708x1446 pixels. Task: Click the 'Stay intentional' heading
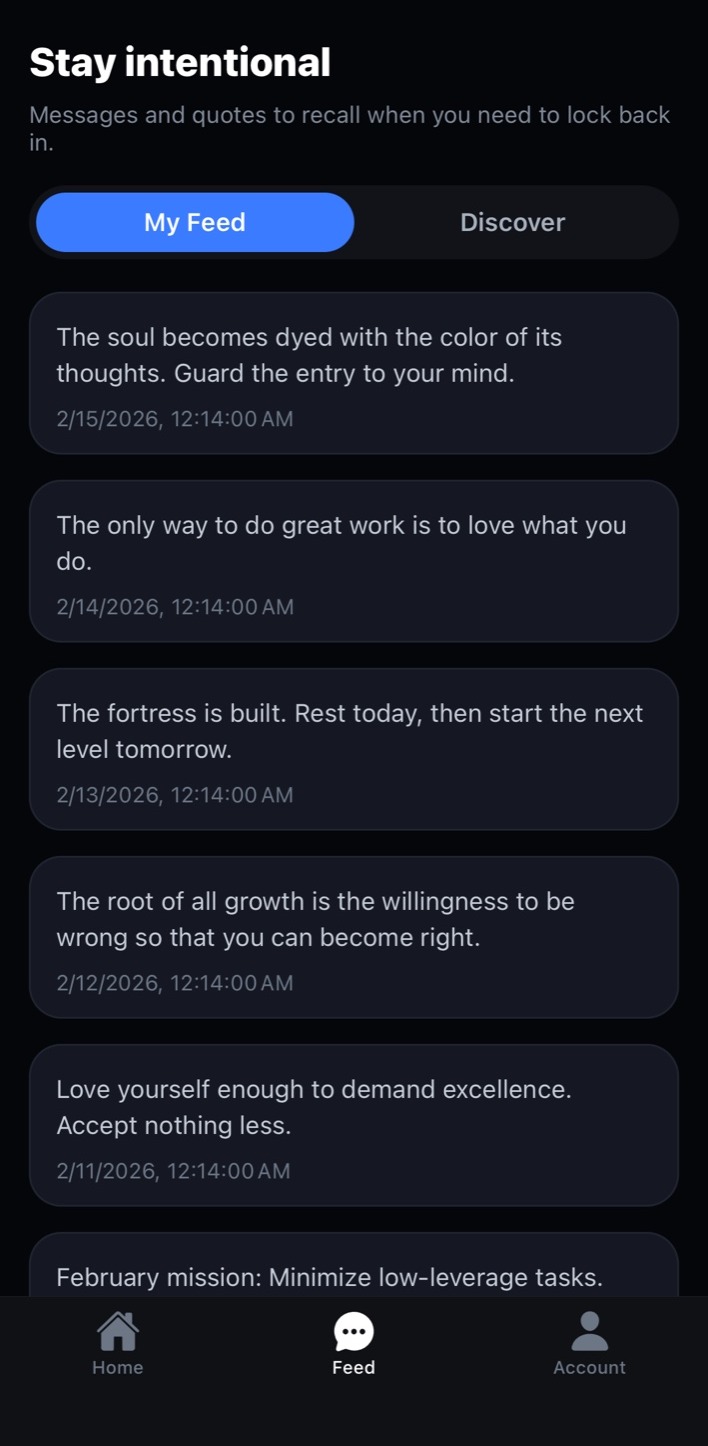(x=180, y=62)
